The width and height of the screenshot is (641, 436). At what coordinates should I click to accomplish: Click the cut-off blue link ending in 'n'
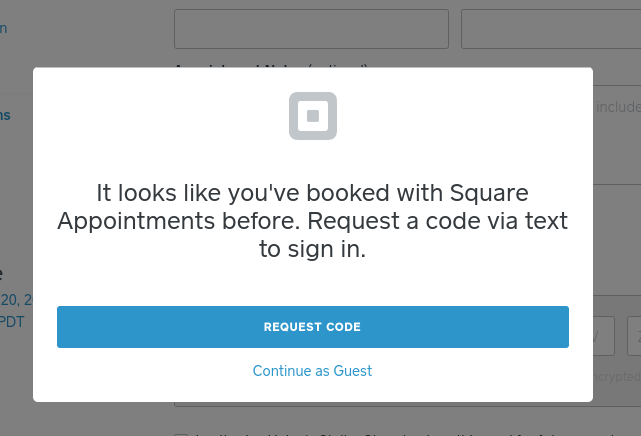[3, 29]
